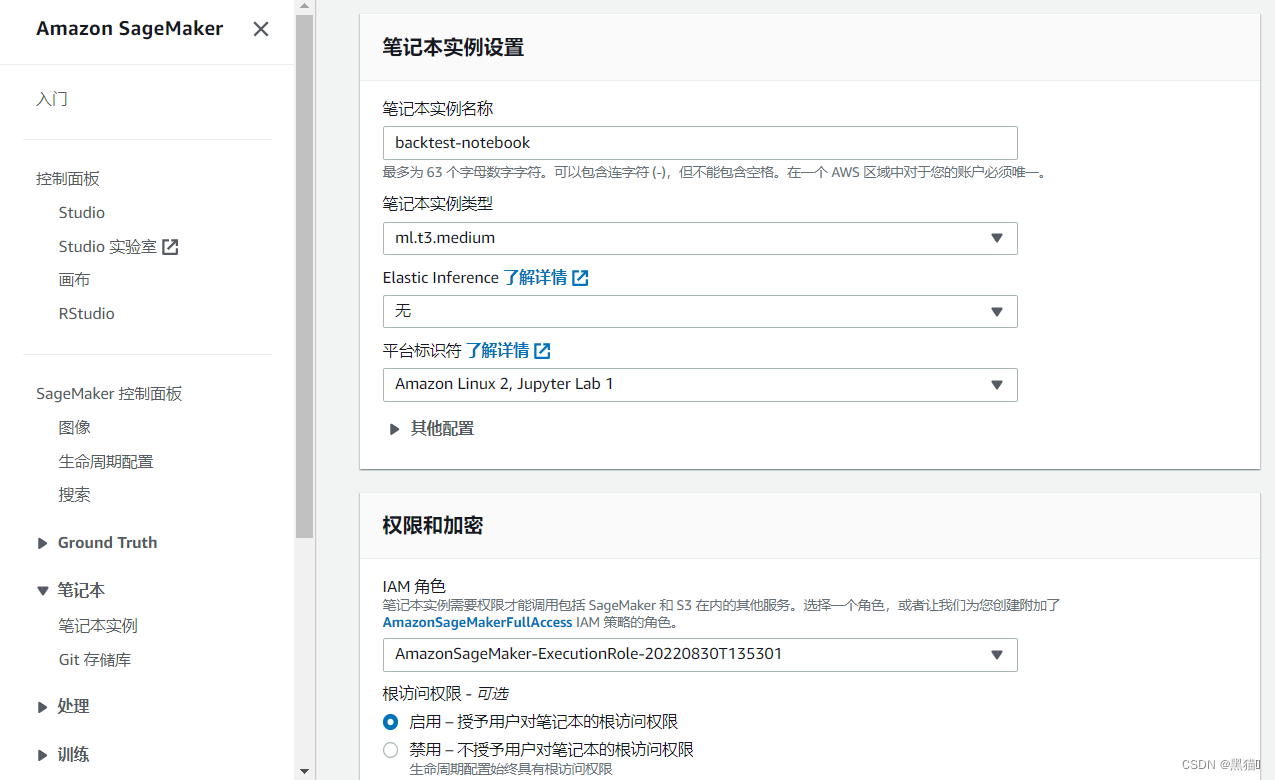
Task: Open AmazonSageMakerFullAccess policy link
Action: tap(478, 622)
